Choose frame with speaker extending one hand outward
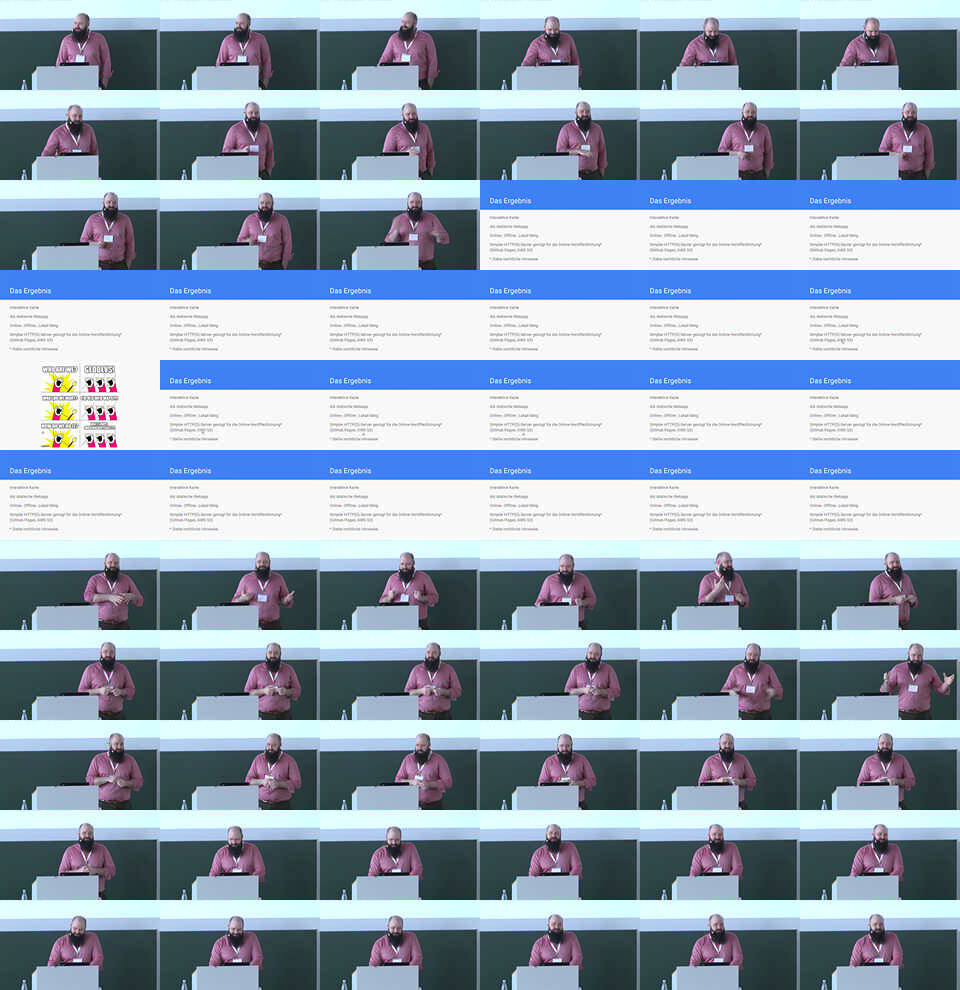The width and height of the screenshot is (960, 990). pyautogui.click(x=240, y=585)
